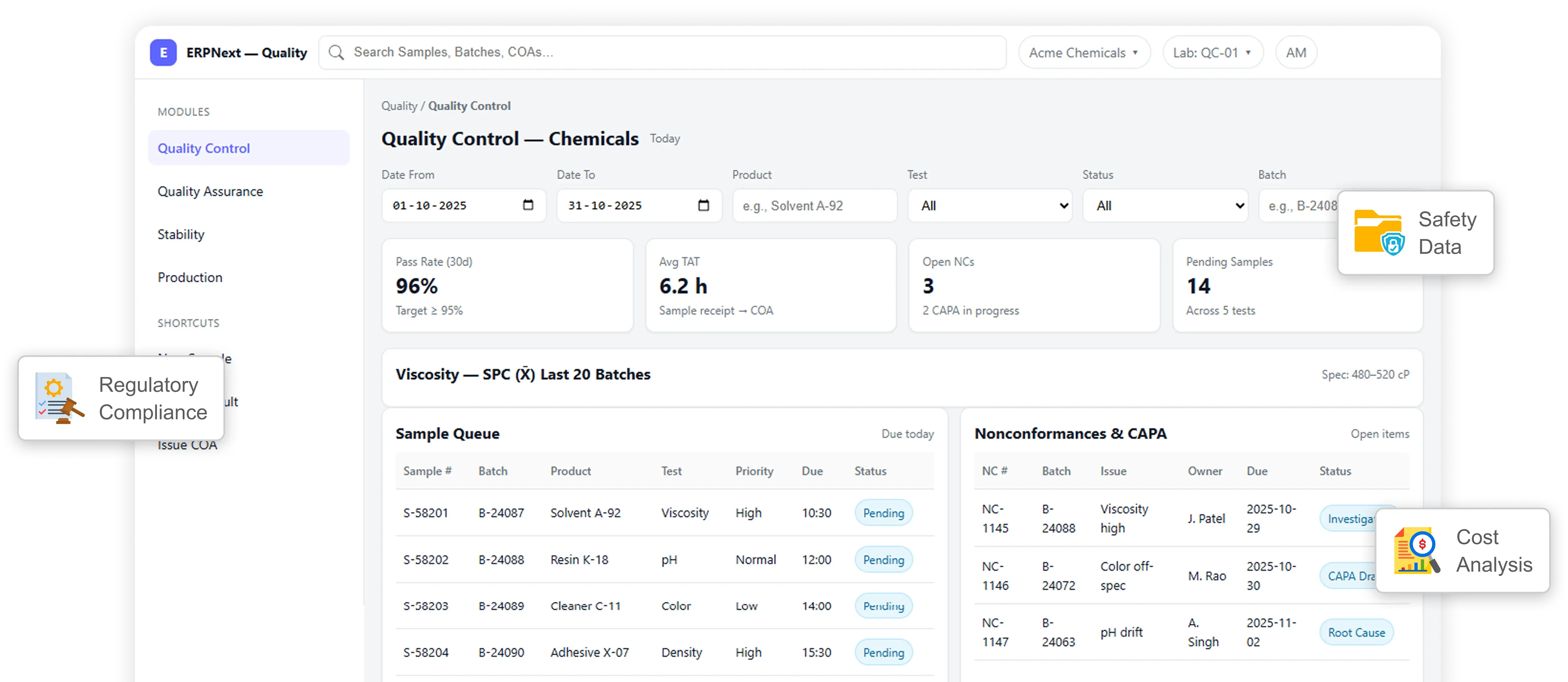Select Quality Assurance in the sidebar
Screen dimensions: 1568x682
(x=210, y=191)
